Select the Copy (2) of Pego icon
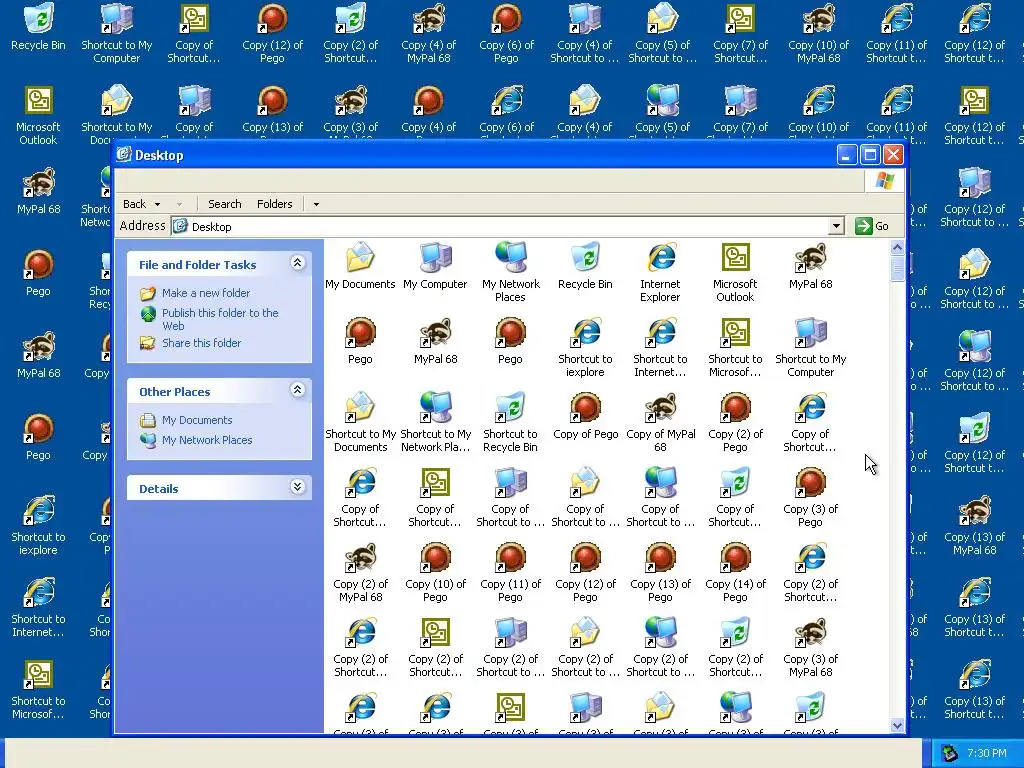The width and height of the screenshot is (1024, 768). (x=735, y=423)
